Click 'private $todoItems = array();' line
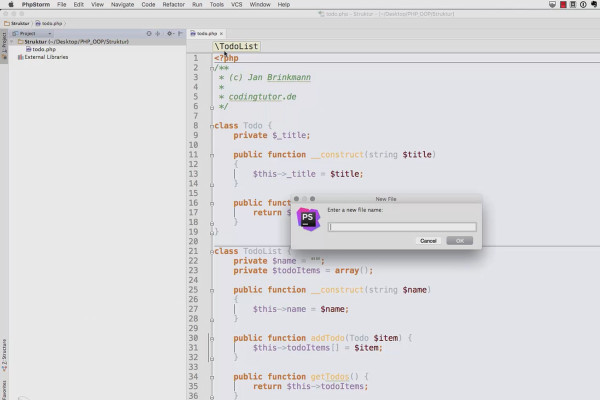This screenshot has height=400, width=600. [303, 271]
